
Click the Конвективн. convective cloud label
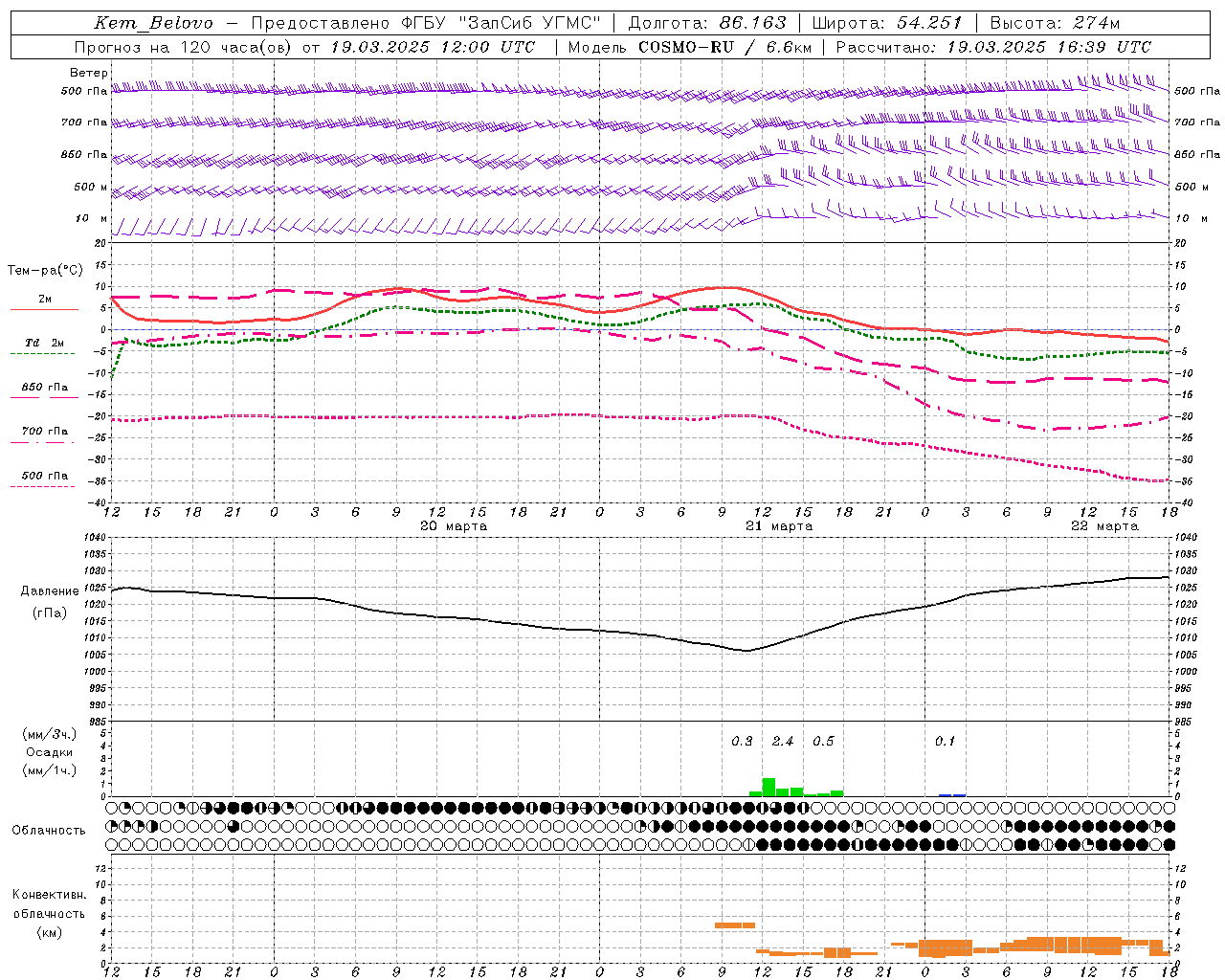click(x=49, y=895)
